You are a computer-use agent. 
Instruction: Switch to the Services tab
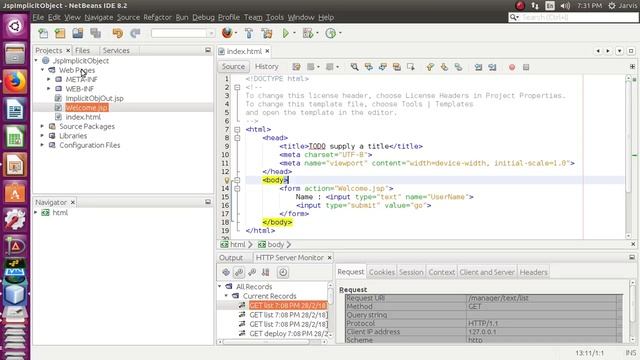point(116,50)
